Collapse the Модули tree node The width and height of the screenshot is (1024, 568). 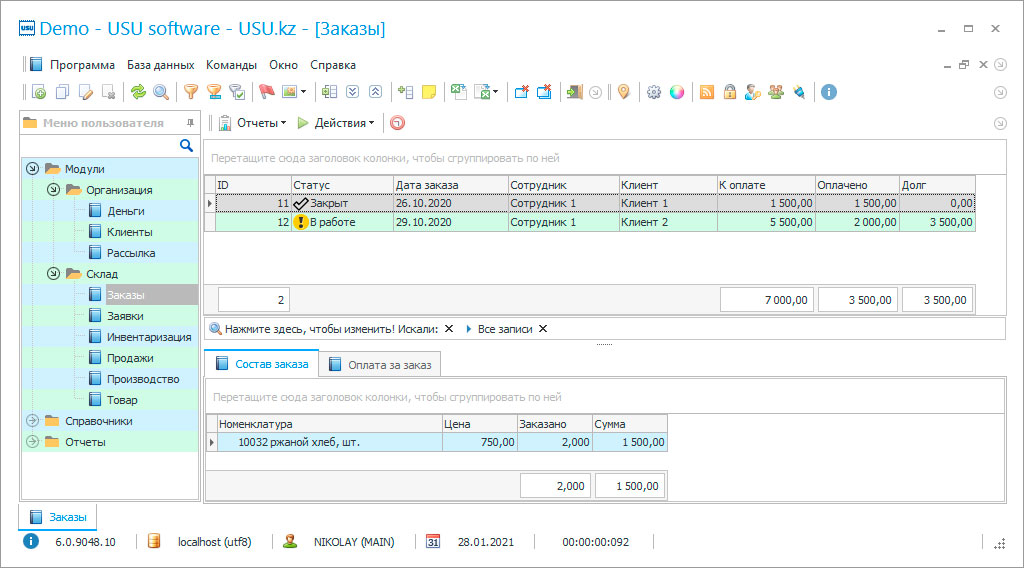[32, 168]
